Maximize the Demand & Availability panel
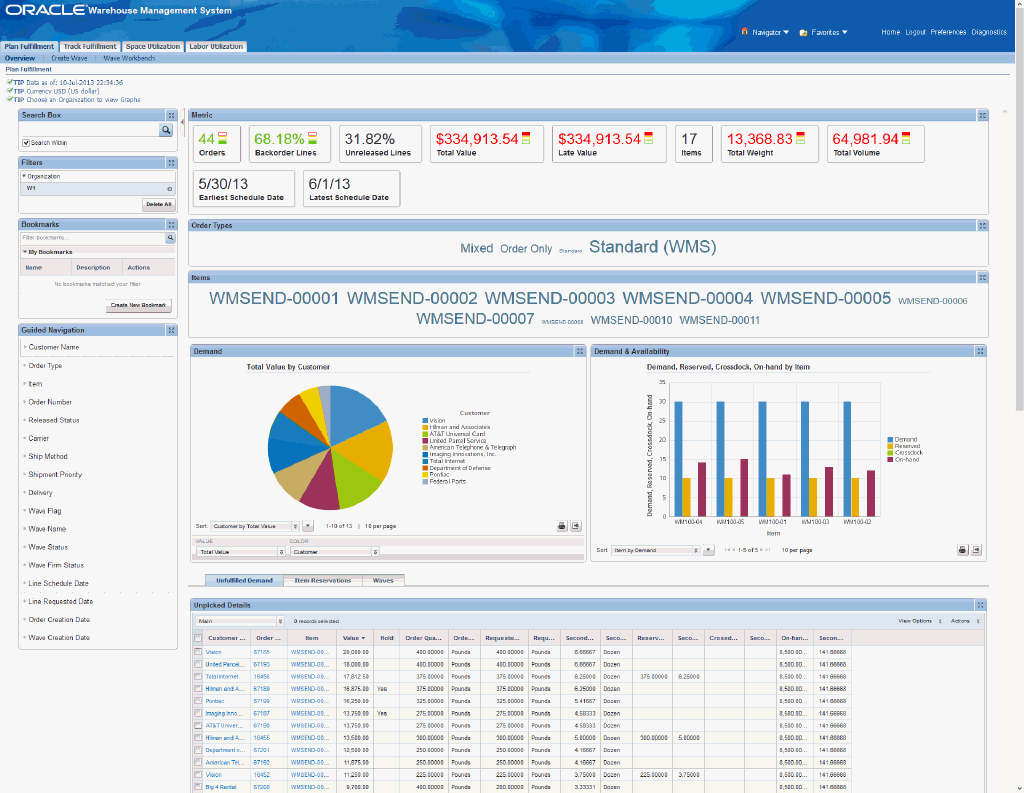This screenshot has width=1024, height=793. point(980,351)
